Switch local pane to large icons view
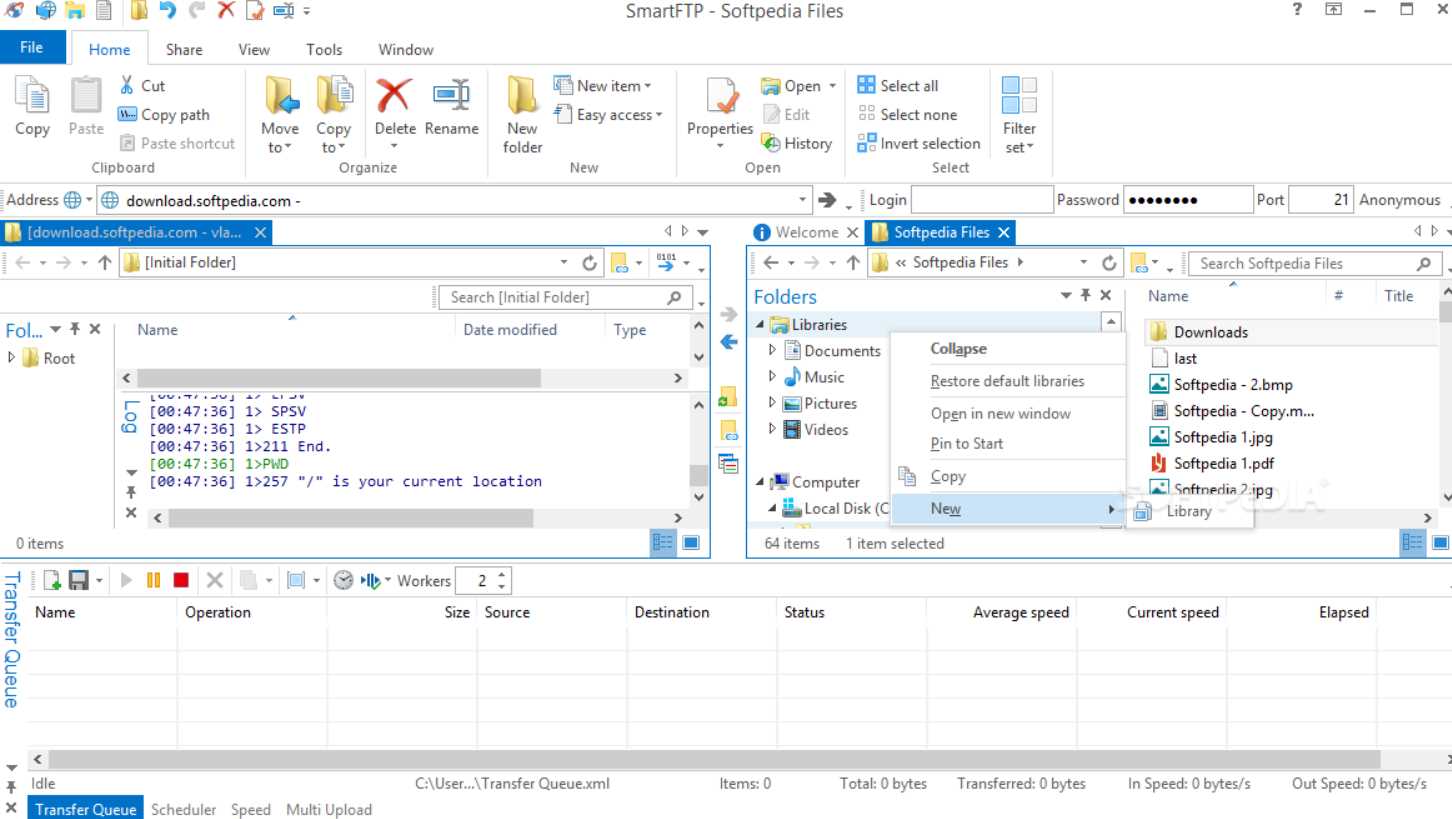 click(1438, 542)
